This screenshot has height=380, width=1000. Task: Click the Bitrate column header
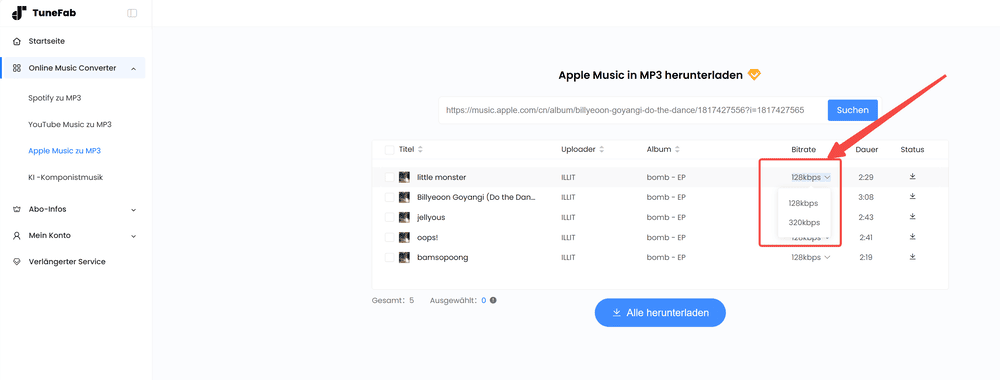click(x=804, y=149)
